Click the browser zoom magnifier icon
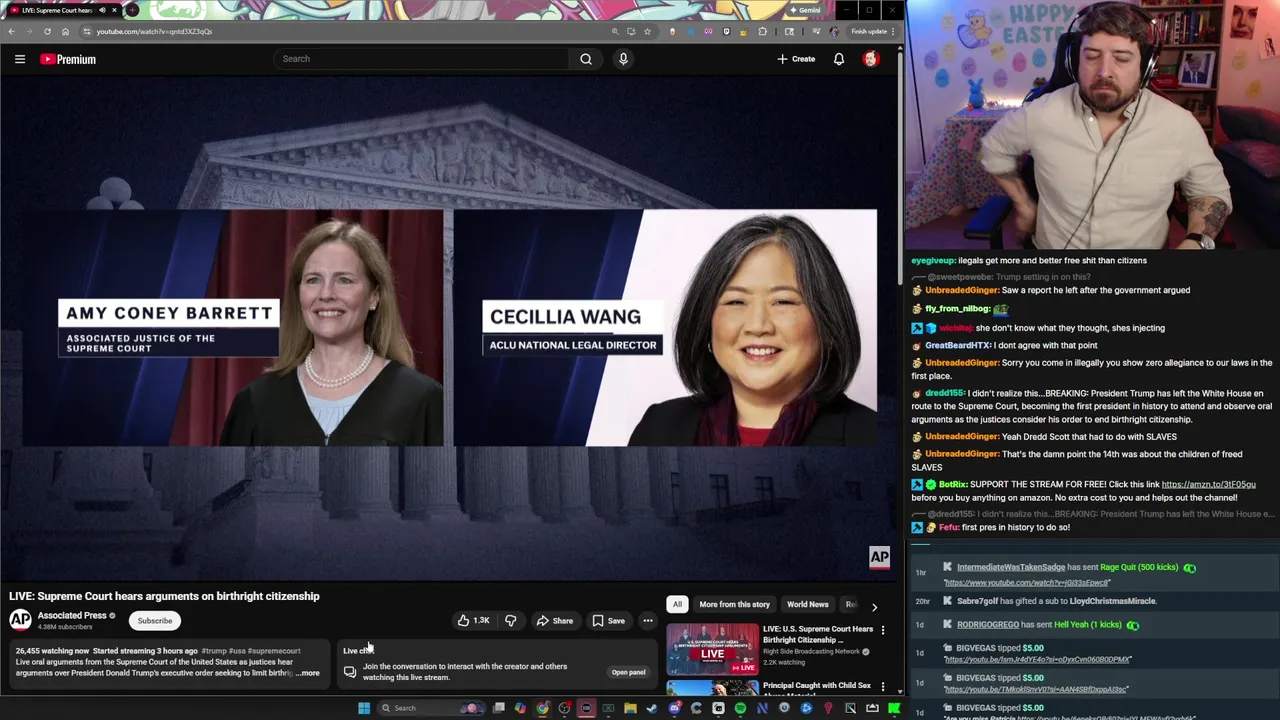This screenshot has height=720, width=1280. coord(615,31)
